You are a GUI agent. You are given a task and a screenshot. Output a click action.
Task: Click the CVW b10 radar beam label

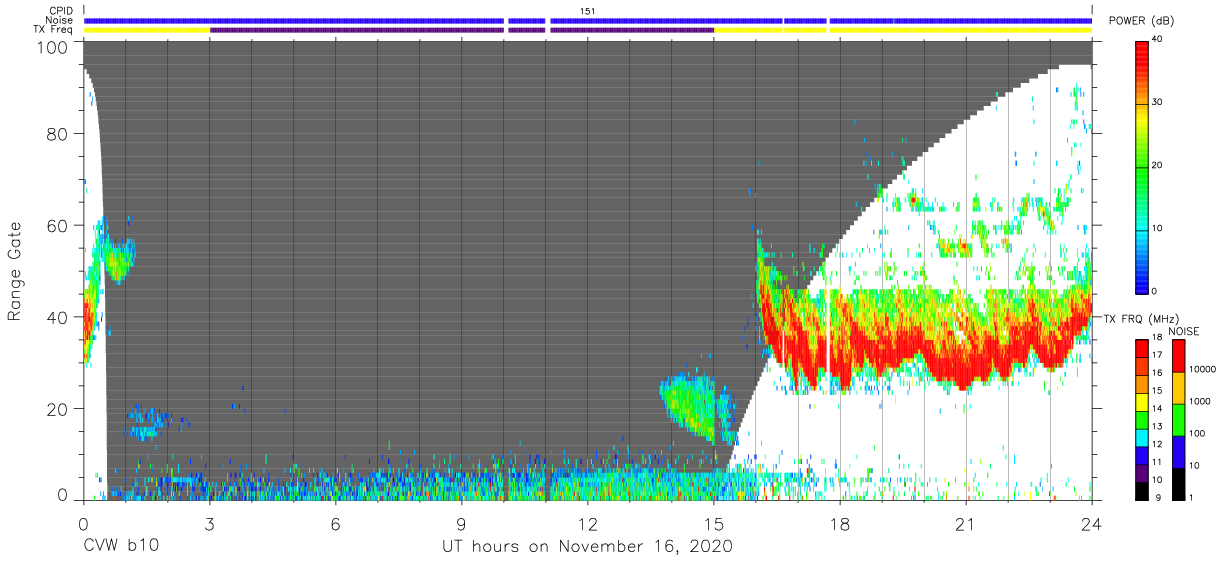pyautogui.click(x=120, y=547)
